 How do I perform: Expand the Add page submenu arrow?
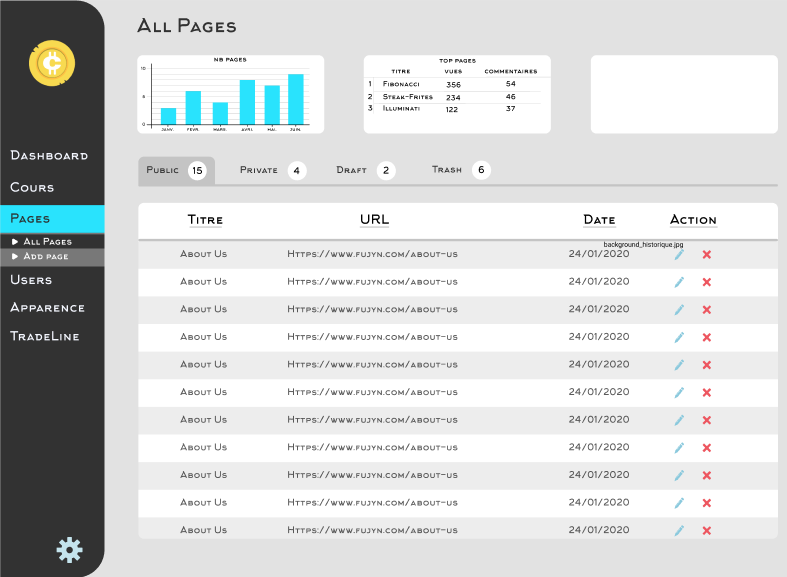click(15, 257)
